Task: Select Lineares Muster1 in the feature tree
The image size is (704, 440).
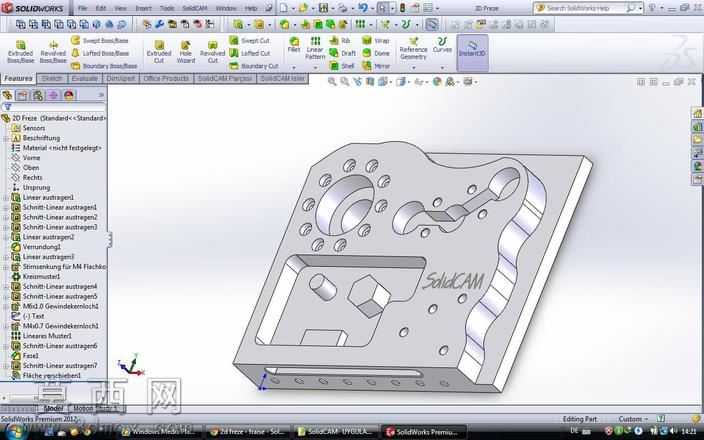Action: pos(47,336)
